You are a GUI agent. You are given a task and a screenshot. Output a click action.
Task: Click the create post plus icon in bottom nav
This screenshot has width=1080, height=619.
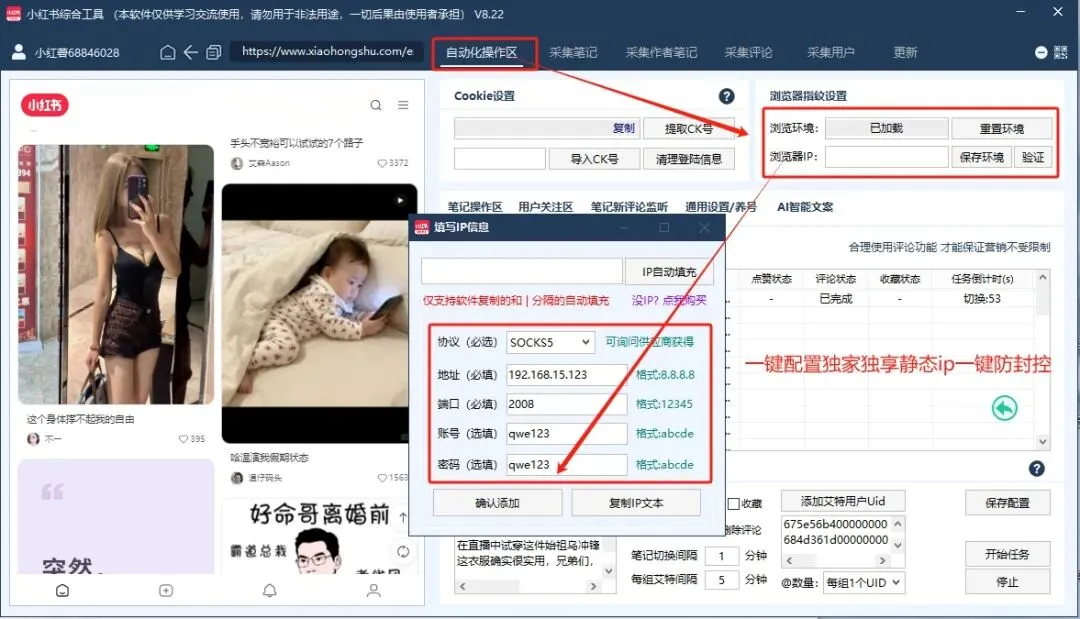click(165, 591)
